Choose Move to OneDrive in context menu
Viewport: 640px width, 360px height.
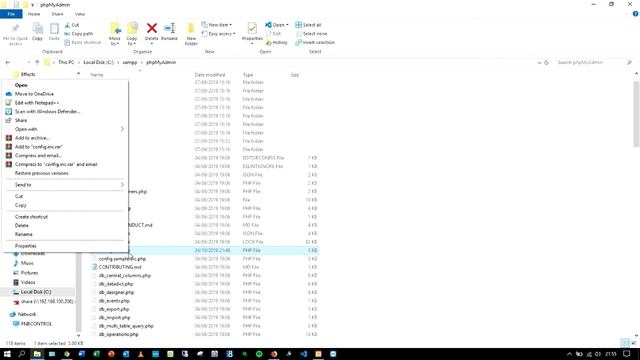65,94
